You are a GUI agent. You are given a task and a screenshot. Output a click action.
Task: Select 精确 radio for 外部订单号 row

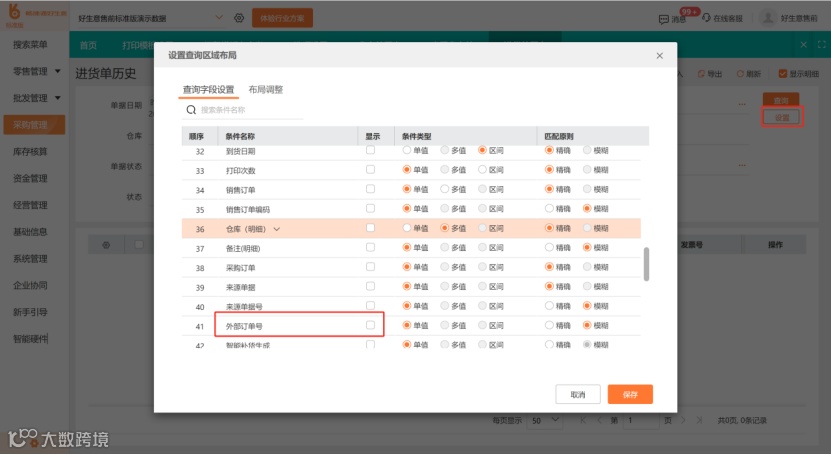(x=549, y=325)
